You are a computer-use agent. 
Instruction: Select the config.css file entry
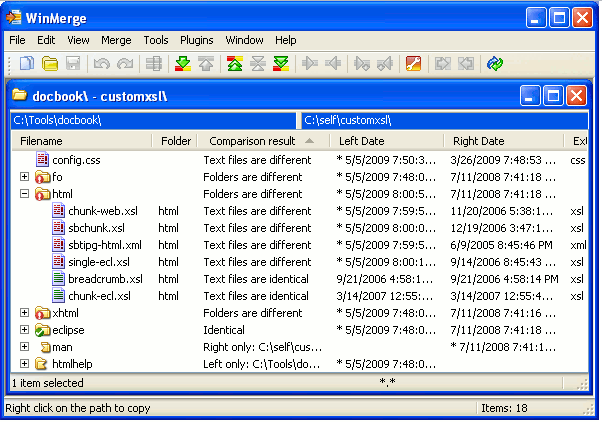76,160
